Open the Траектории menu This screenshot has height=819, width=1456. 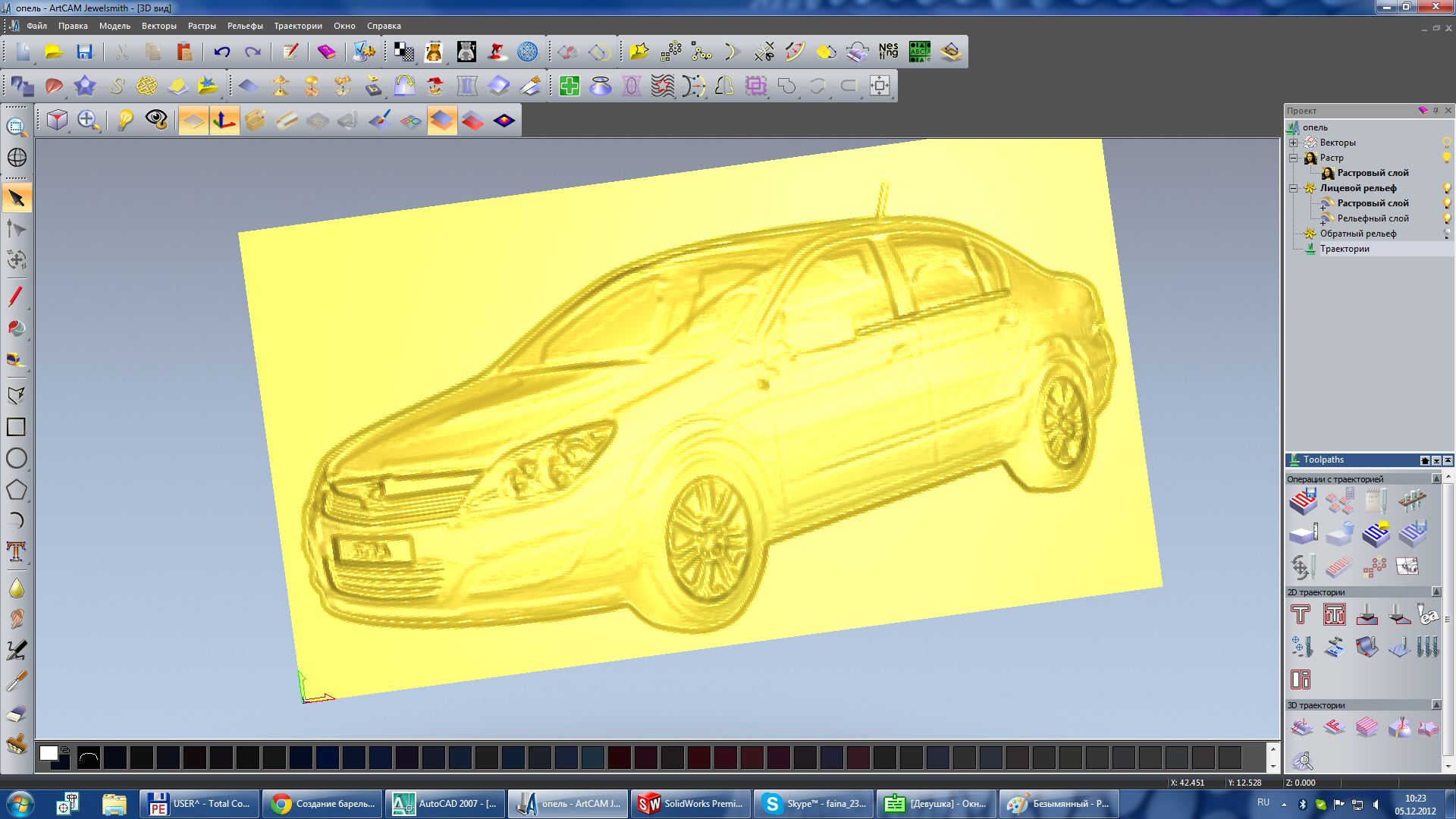pyautogui.click(x=298, y=26)
